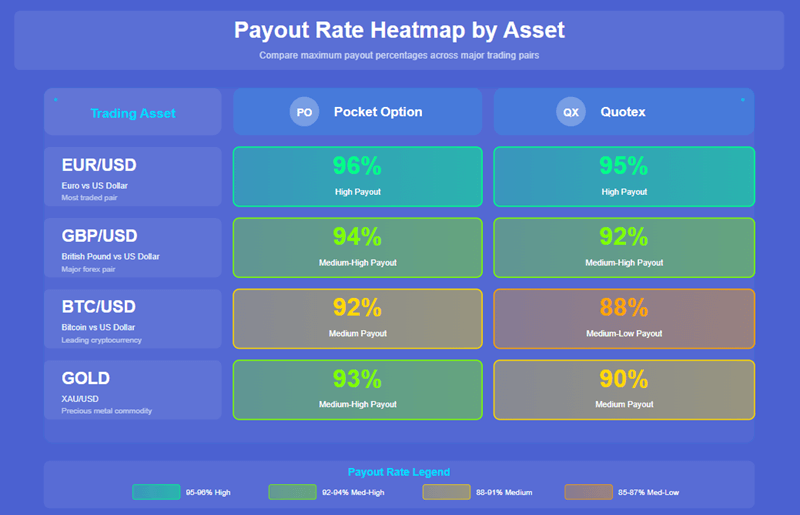Click the 'Precious metal commodity' note
The height and width of the screenshot is (515, 800).
(x=107, y=411)
